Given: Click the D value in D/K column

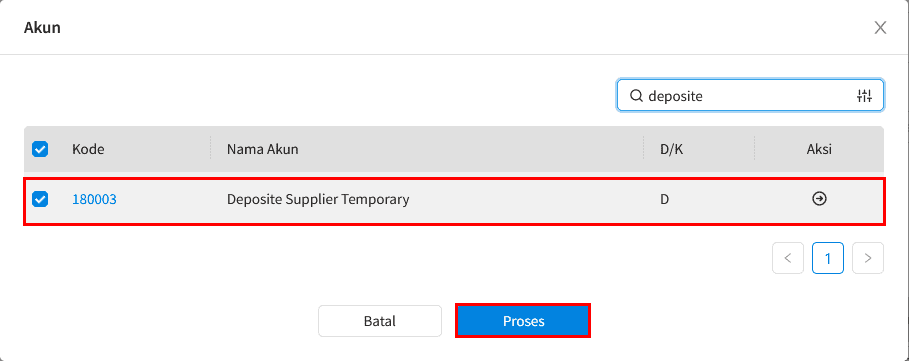Looking at the screenshot, I should pyautogui.click(x=664, y=199).
